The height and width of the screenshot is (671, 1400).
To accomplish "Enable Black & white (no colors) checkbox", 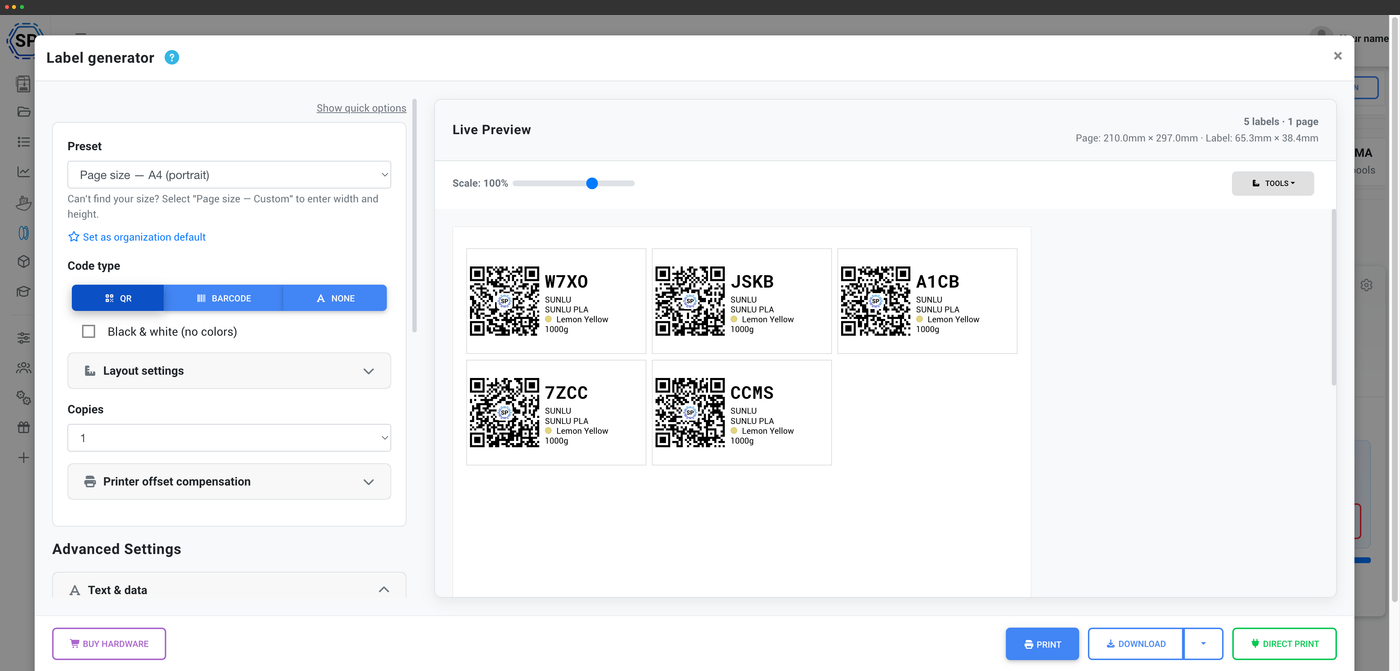I will pyautogui.click(x=89, y=331).
